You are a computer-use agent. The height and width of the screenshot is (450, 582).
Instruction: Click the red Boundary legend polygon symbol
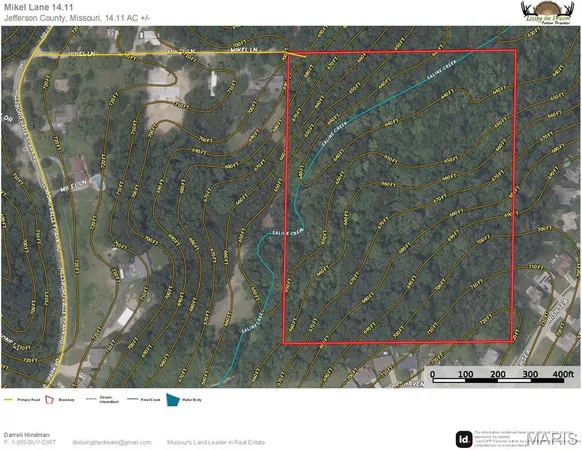point(49,400)
